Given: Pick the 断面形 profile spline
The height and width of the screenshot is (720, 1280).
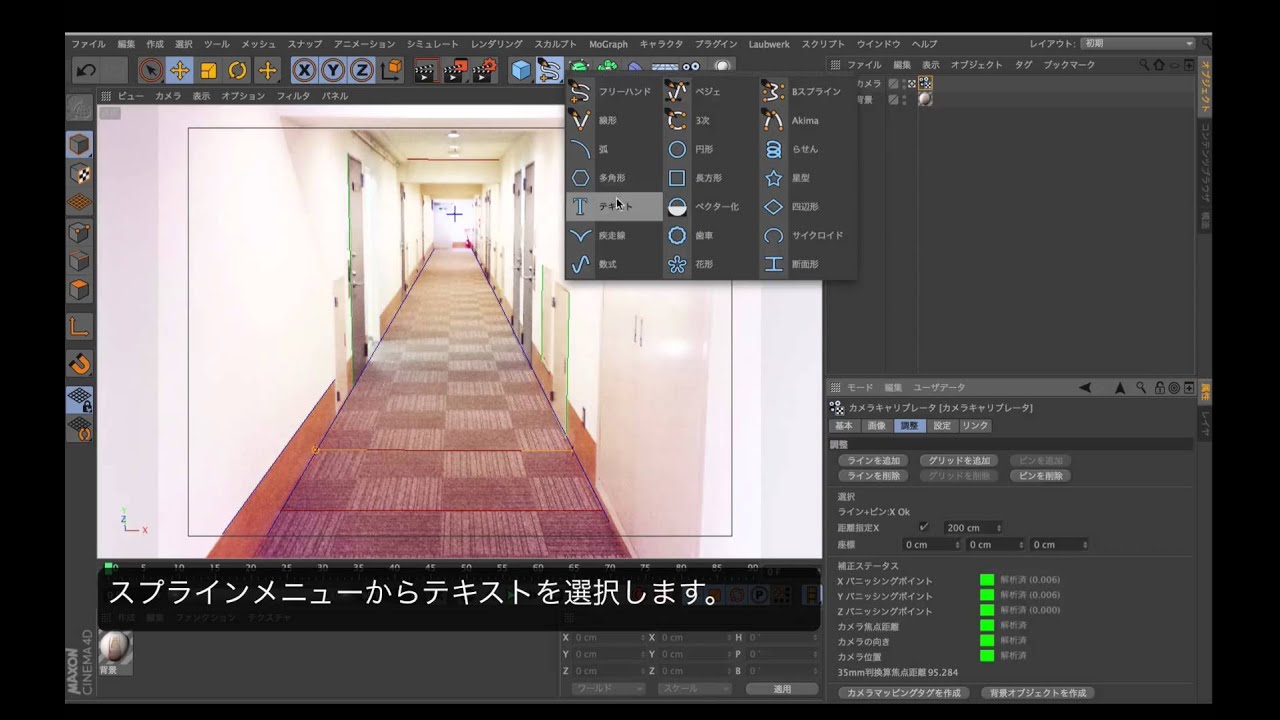Looking at the screenshot, I should [808, 265].
